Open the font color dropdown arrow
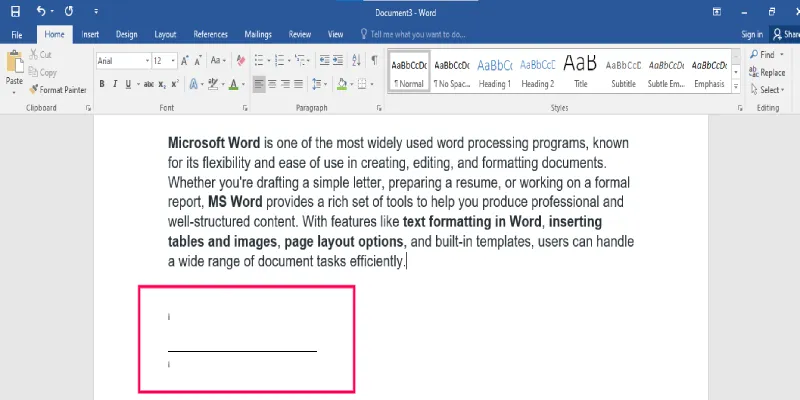 click(x=243, y=84)
